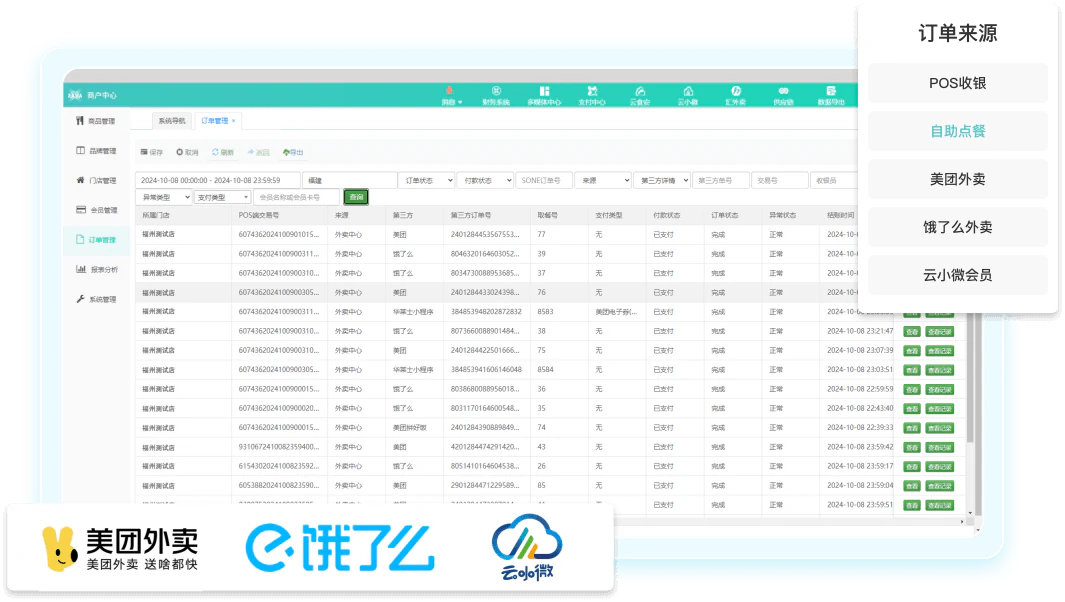Open 数据导出 from the top bar
The width and height of the screenshot is (1065, 602).
831,95
